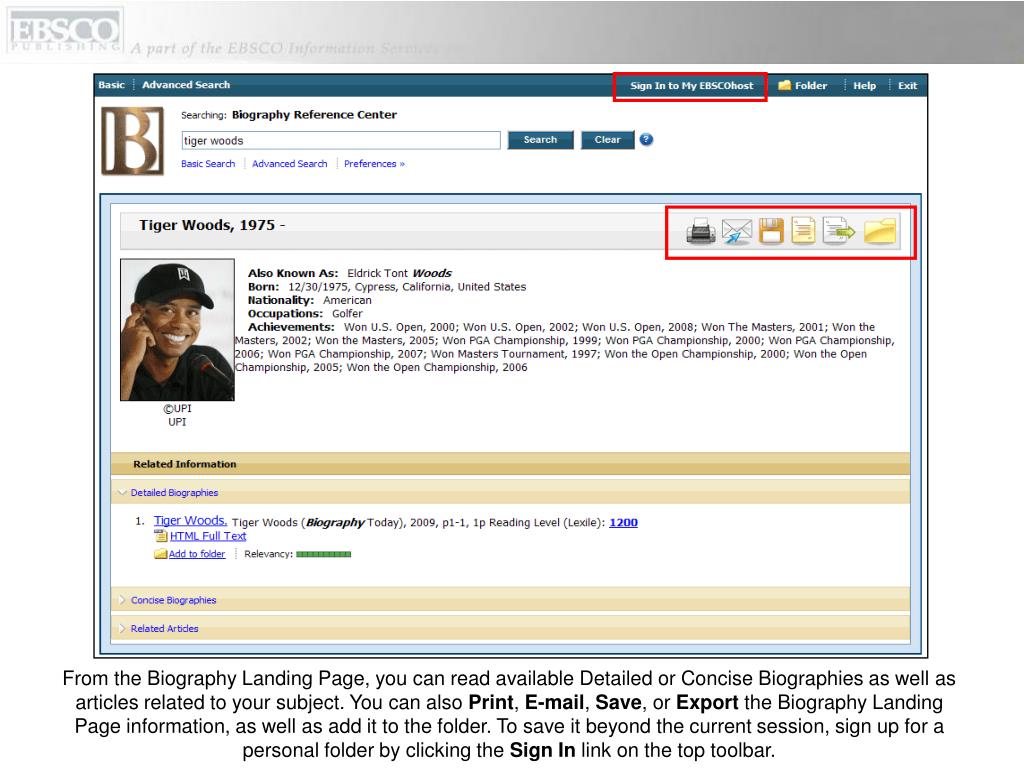
Task: Click the small folder icon beside Add to folder
Action: (x=161, y=554)
